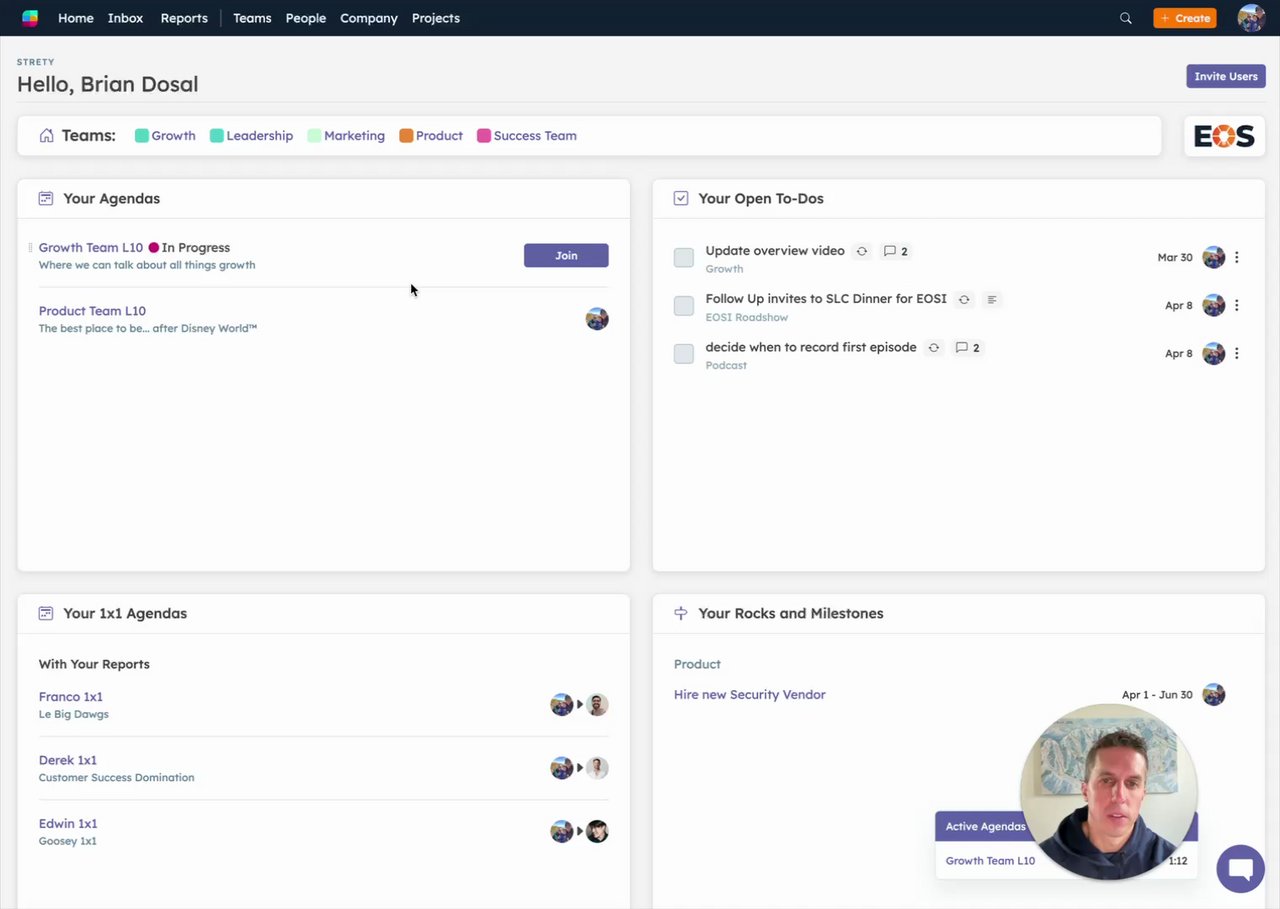Open the user profile avatar in the top bar
The image size is (1280, 909).
coord(1251,18)
